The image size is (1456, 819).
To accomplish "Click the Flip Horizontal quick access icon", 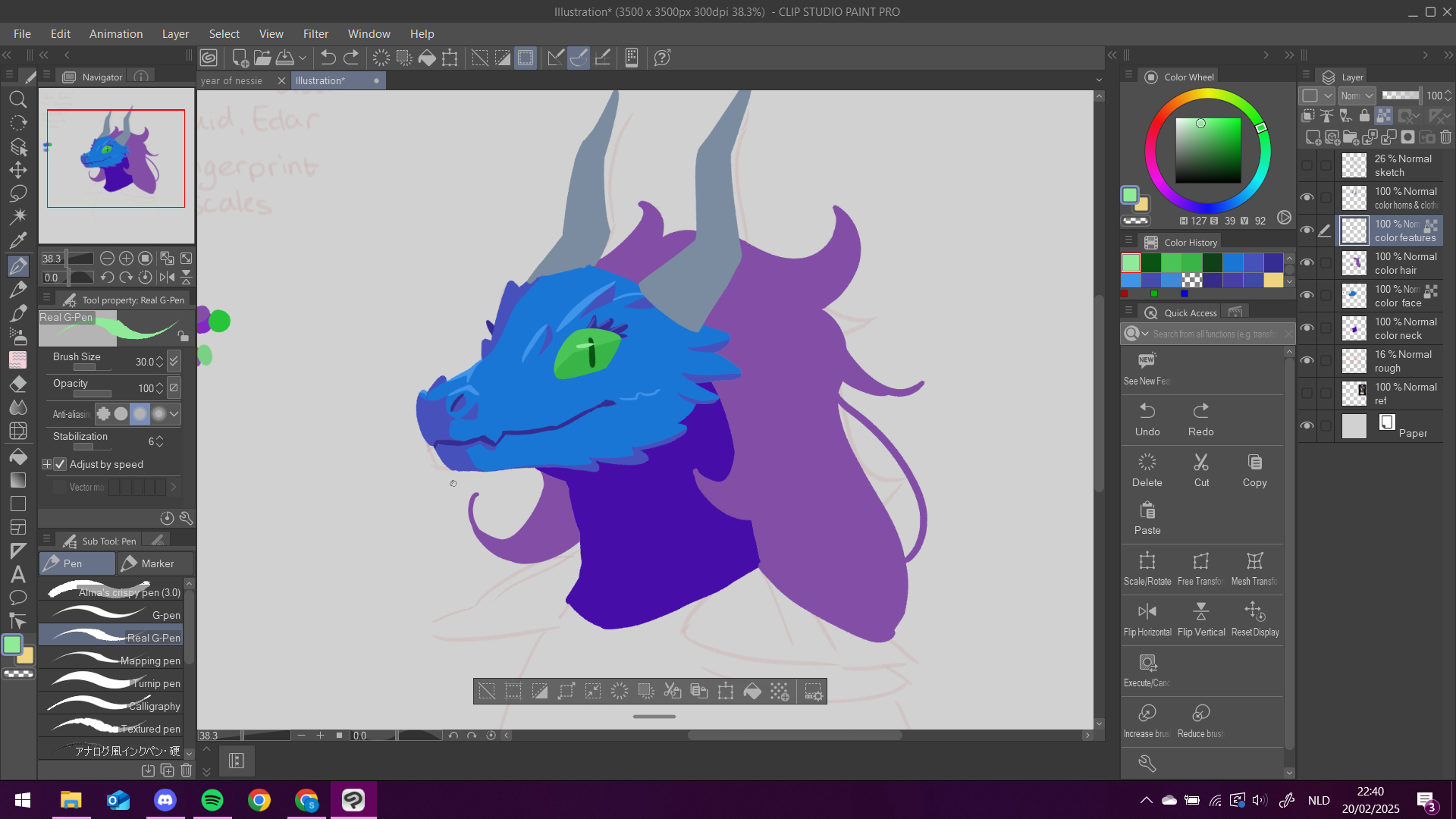I will click(x=1147, y=611).
